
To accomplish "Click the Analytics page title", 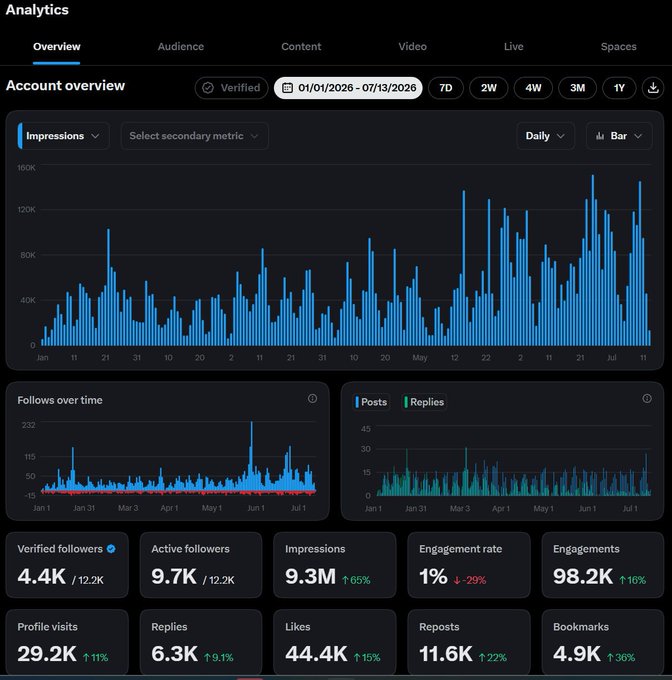I will 37,10.
